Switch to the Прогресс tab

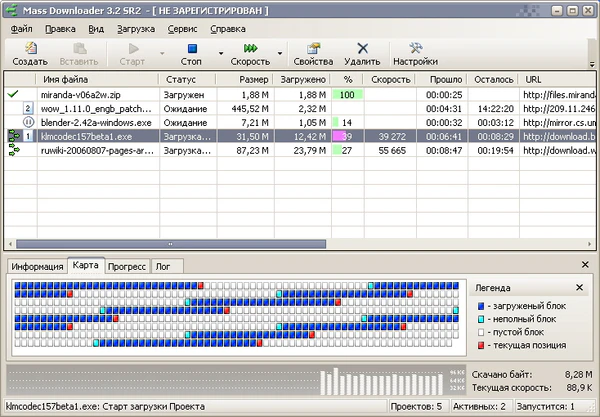click(127, 266)
